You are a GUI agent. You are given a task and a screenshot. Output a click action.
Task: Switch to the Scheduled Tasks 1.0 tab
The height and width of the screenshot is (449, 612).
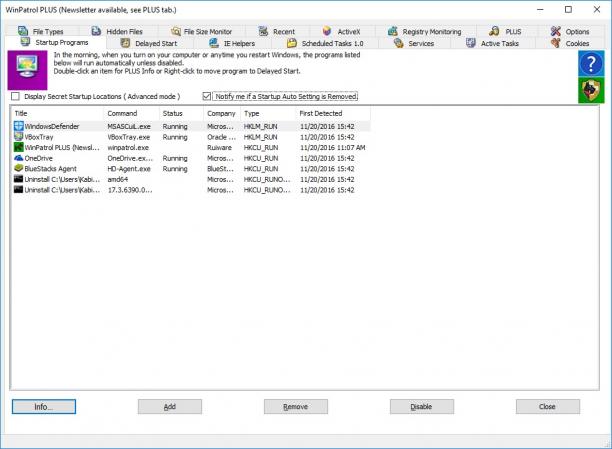click(325, 43)
